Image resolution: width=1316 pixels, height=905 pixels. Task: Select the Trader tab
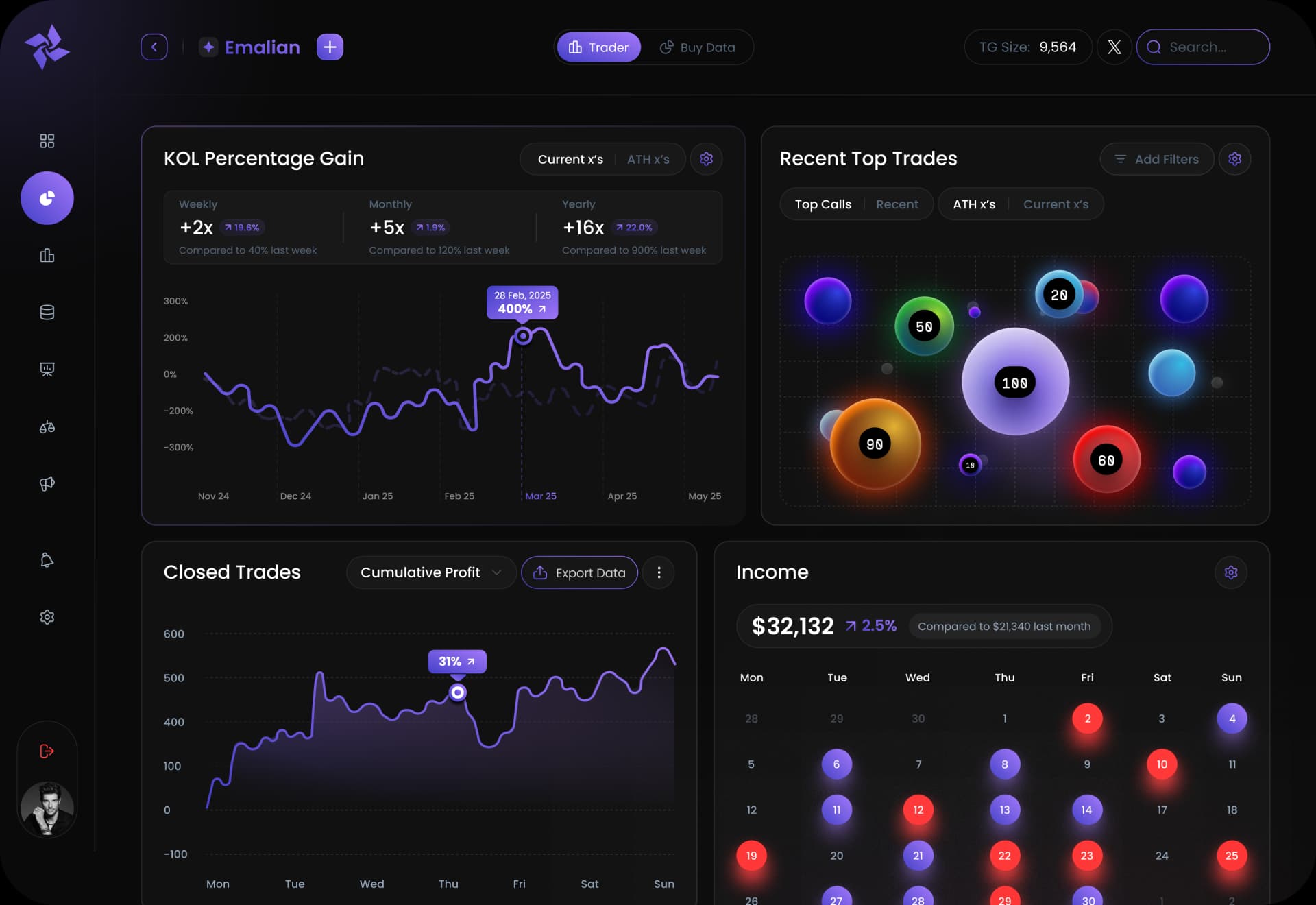[x=598, y=47]
